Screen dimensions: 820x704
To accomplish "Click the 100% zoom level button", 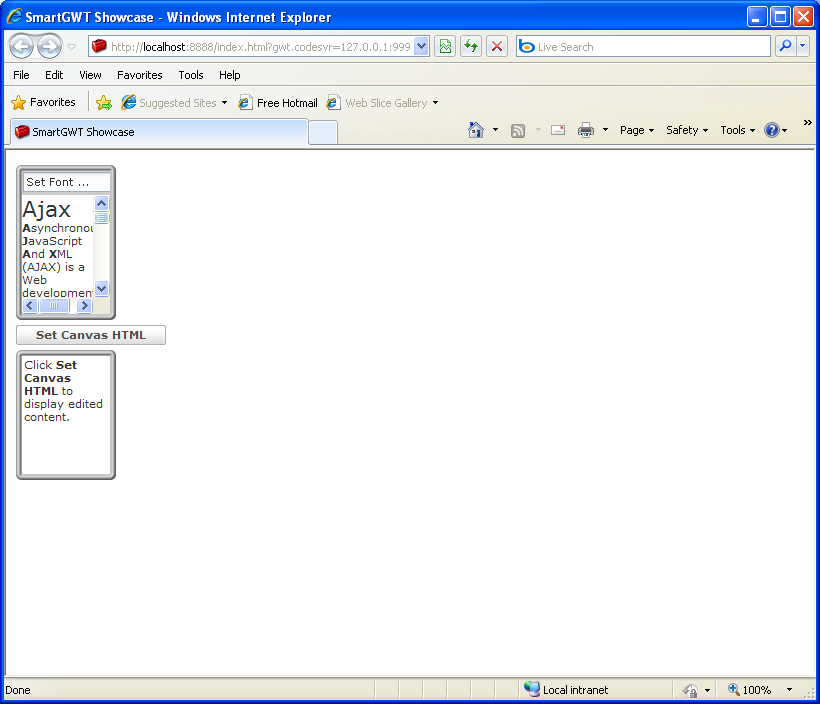I will 750,690.
